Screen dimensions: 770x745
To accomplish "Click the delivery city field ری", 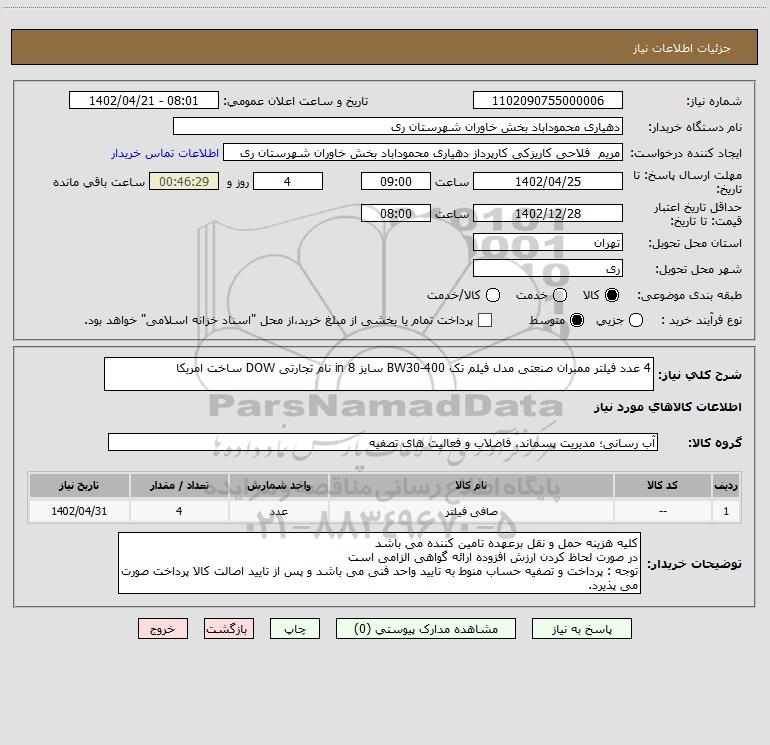I will [x=548, y=269].
